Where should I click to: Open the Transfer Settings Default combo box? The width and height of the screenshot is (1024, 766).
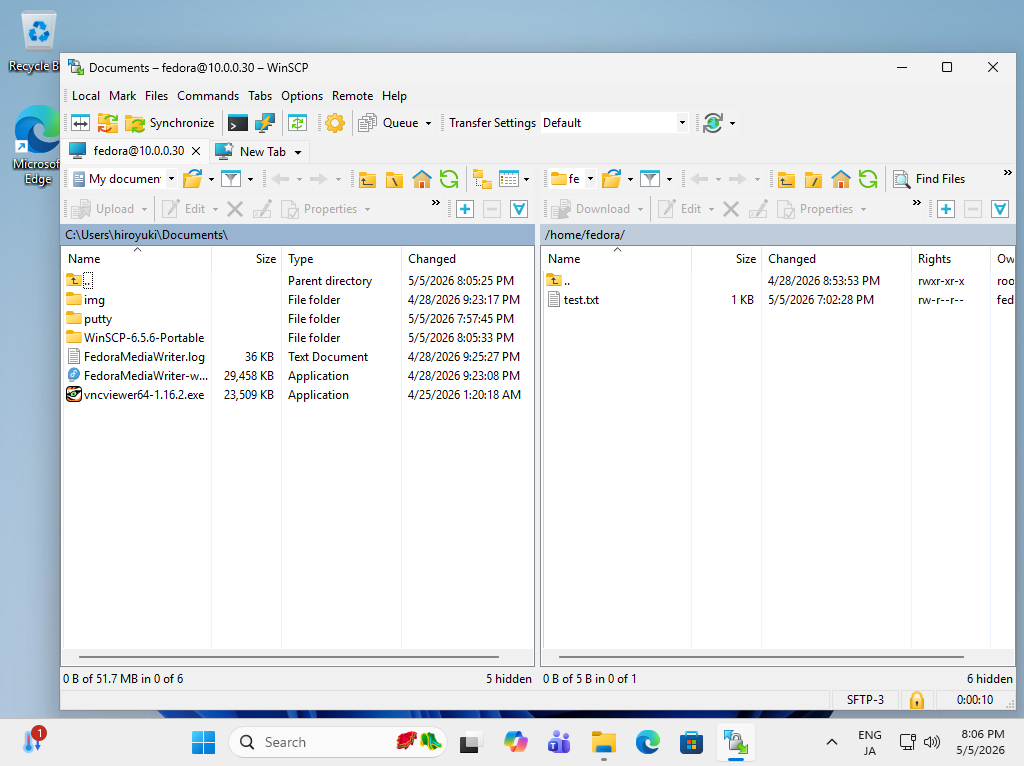tap(614, 123)
